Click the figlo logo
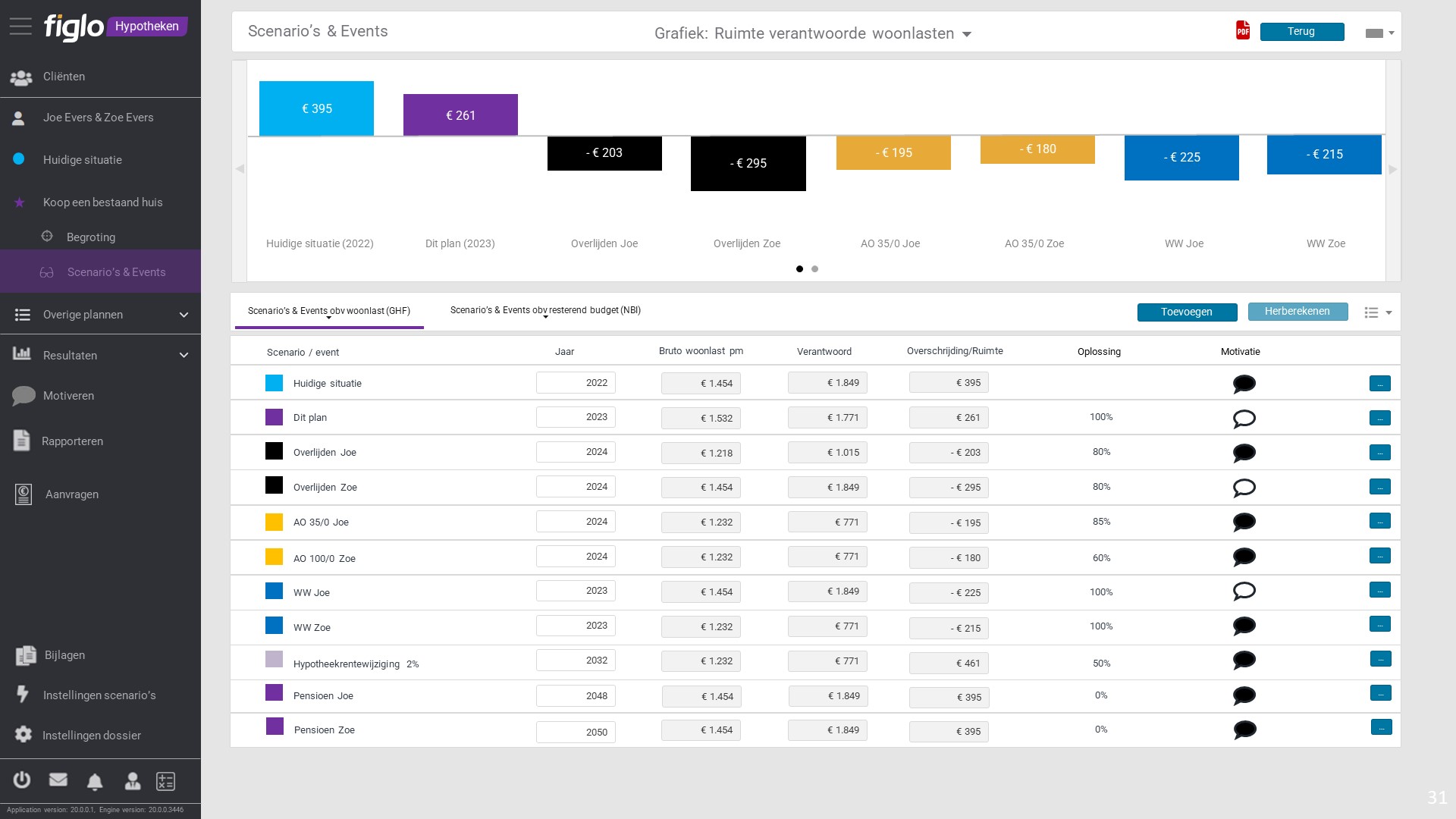 click(74, 27)
